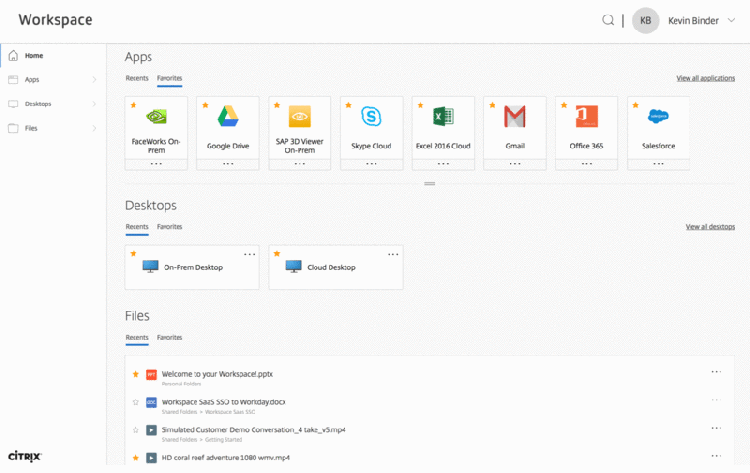This screenshot has height=473, width=750.
Task: Toggle favorite star on Cloud Desktop
Action: [277, 253]
